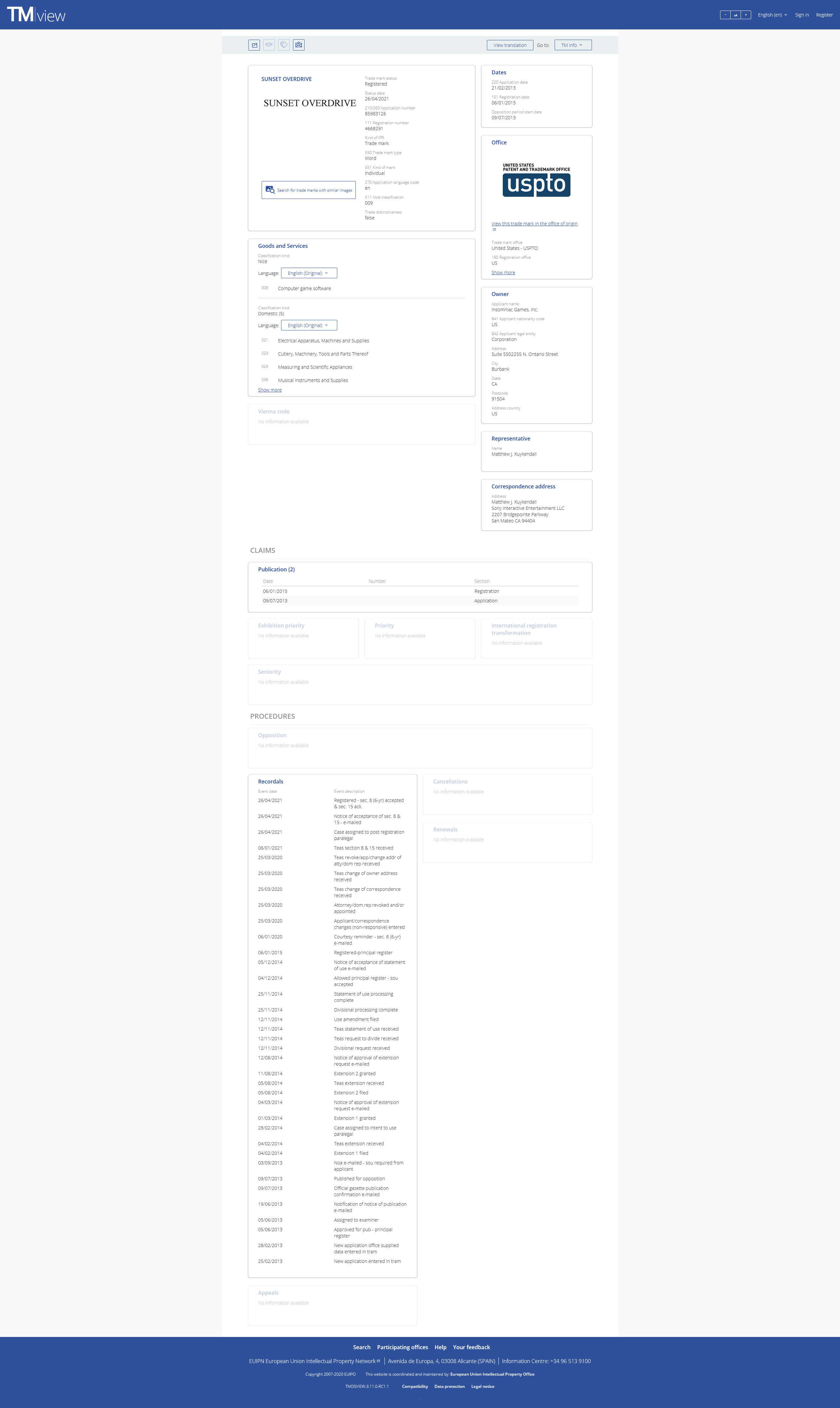Click representative name Matthew J. Kuykendall
This screenshot has width=840, height=1408.
[x=514, y=454]
